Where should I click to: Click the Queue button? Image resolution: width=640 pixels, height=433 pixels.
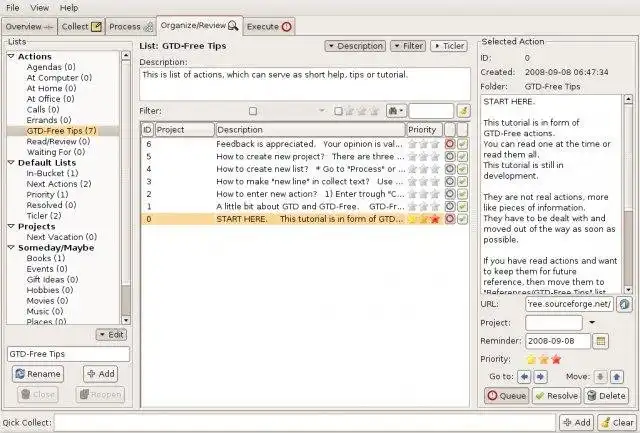tap(507, 395)
